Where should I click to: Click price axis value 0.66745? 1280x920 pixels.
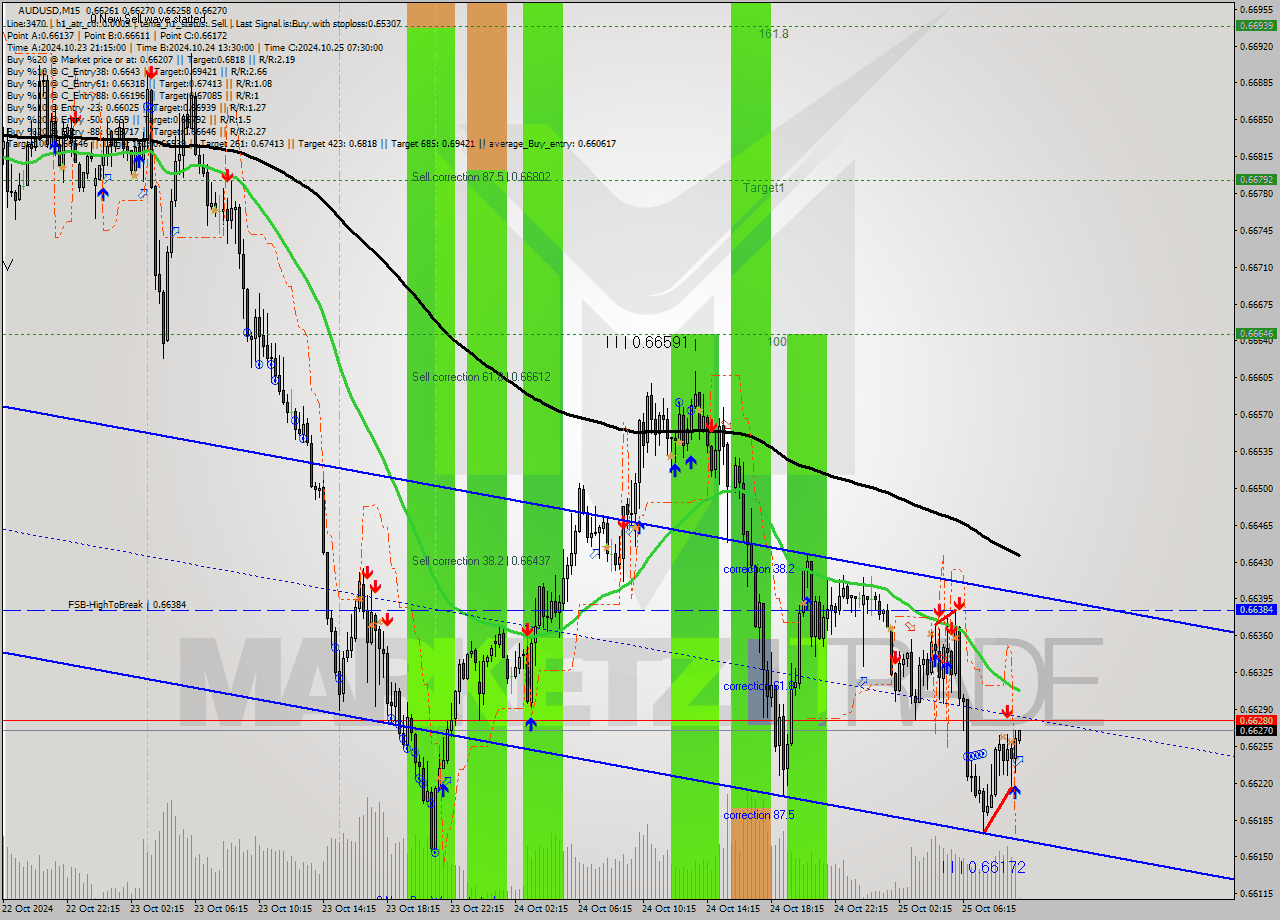[1255, 230]
